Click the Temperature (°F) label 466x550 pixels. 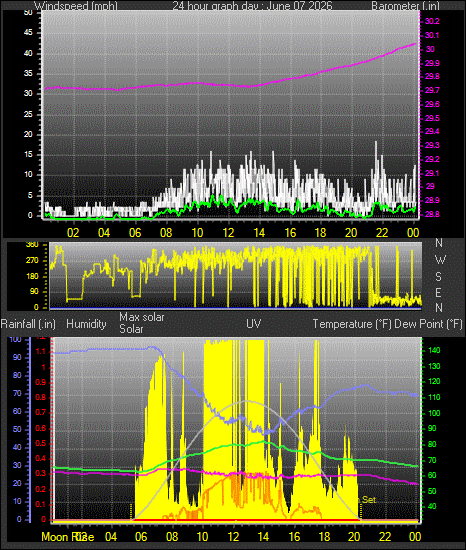coord(352,324)
